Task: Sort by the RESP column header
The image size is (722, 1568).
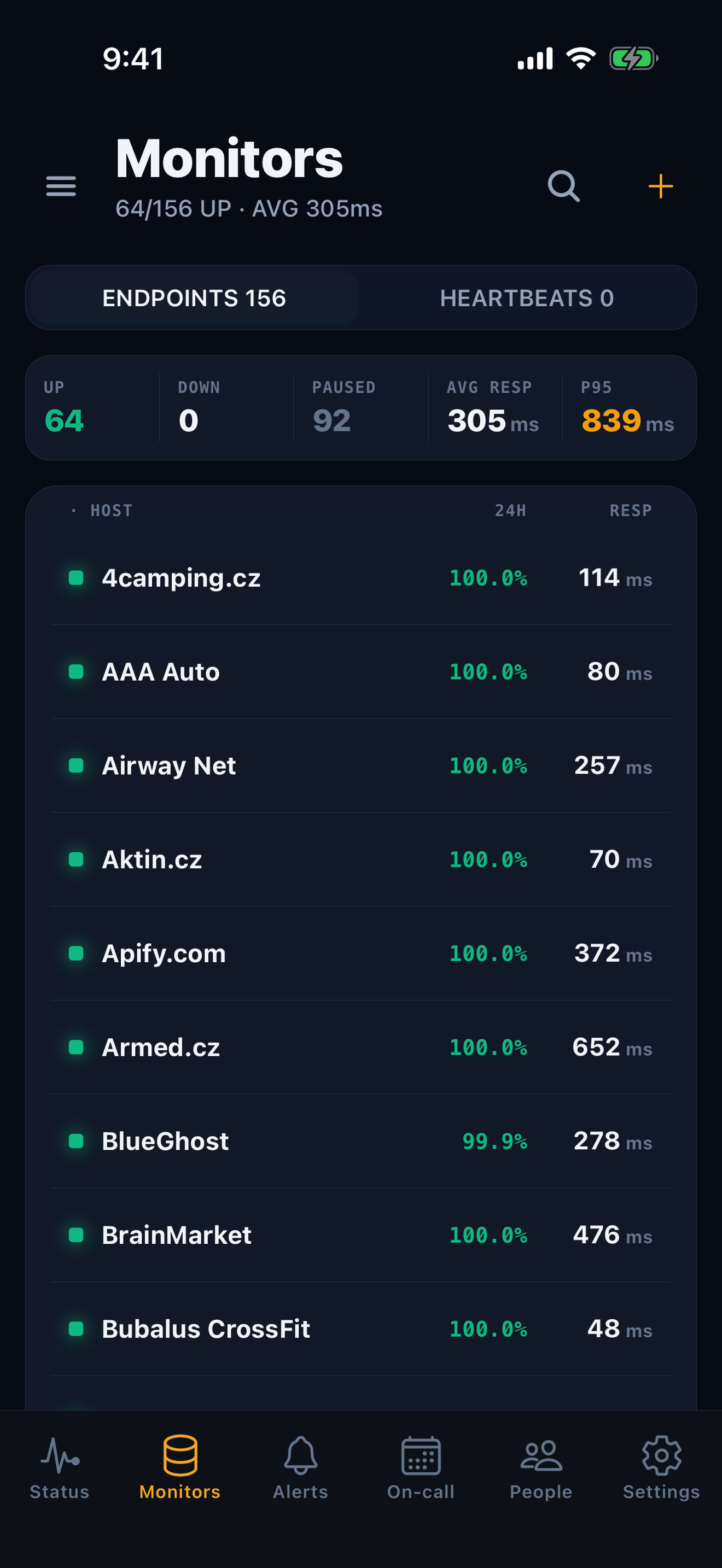Action: click(631, 510)
